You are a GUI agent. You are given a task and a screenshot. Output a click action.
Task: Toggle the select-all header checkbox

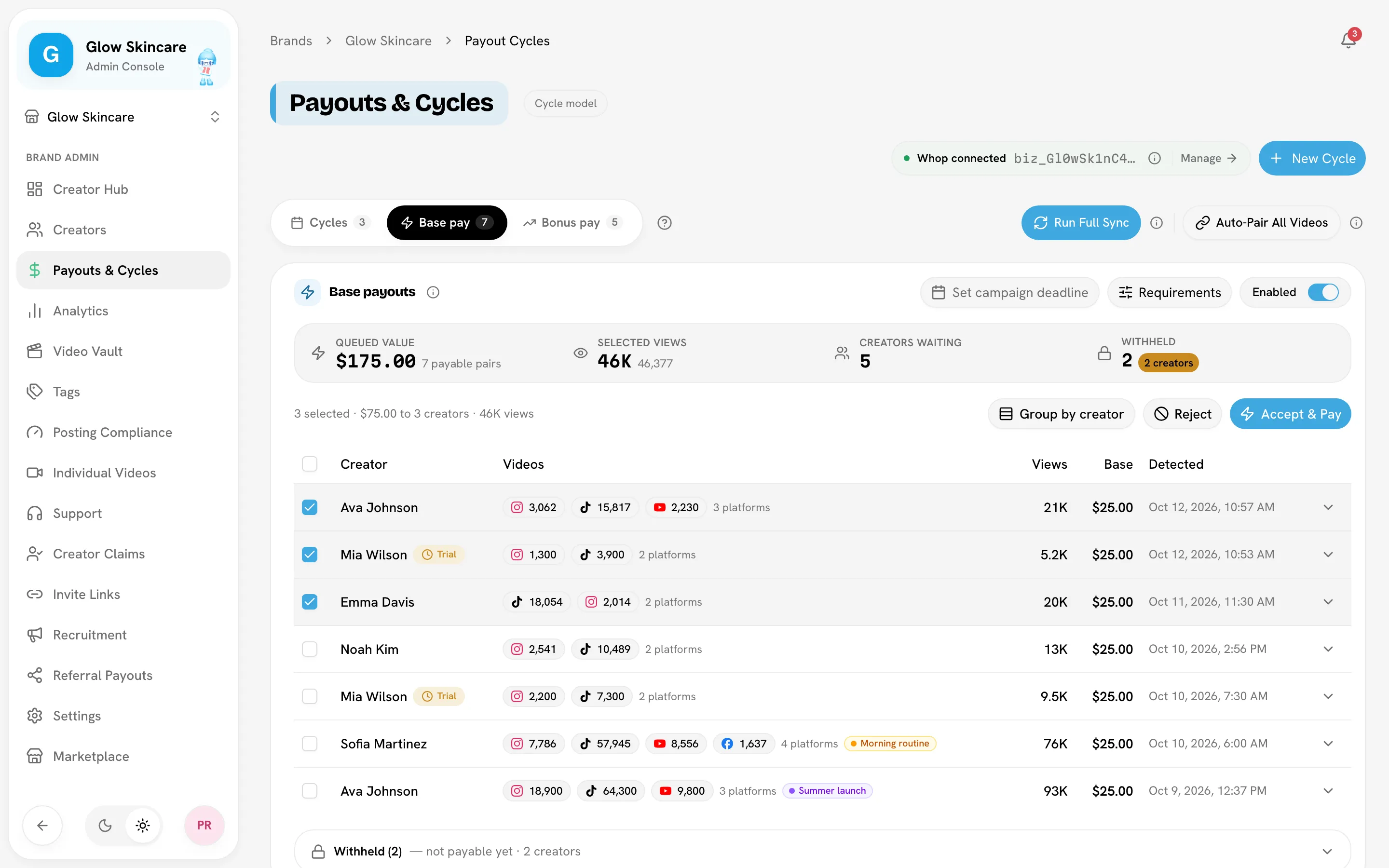coord(309,464)
